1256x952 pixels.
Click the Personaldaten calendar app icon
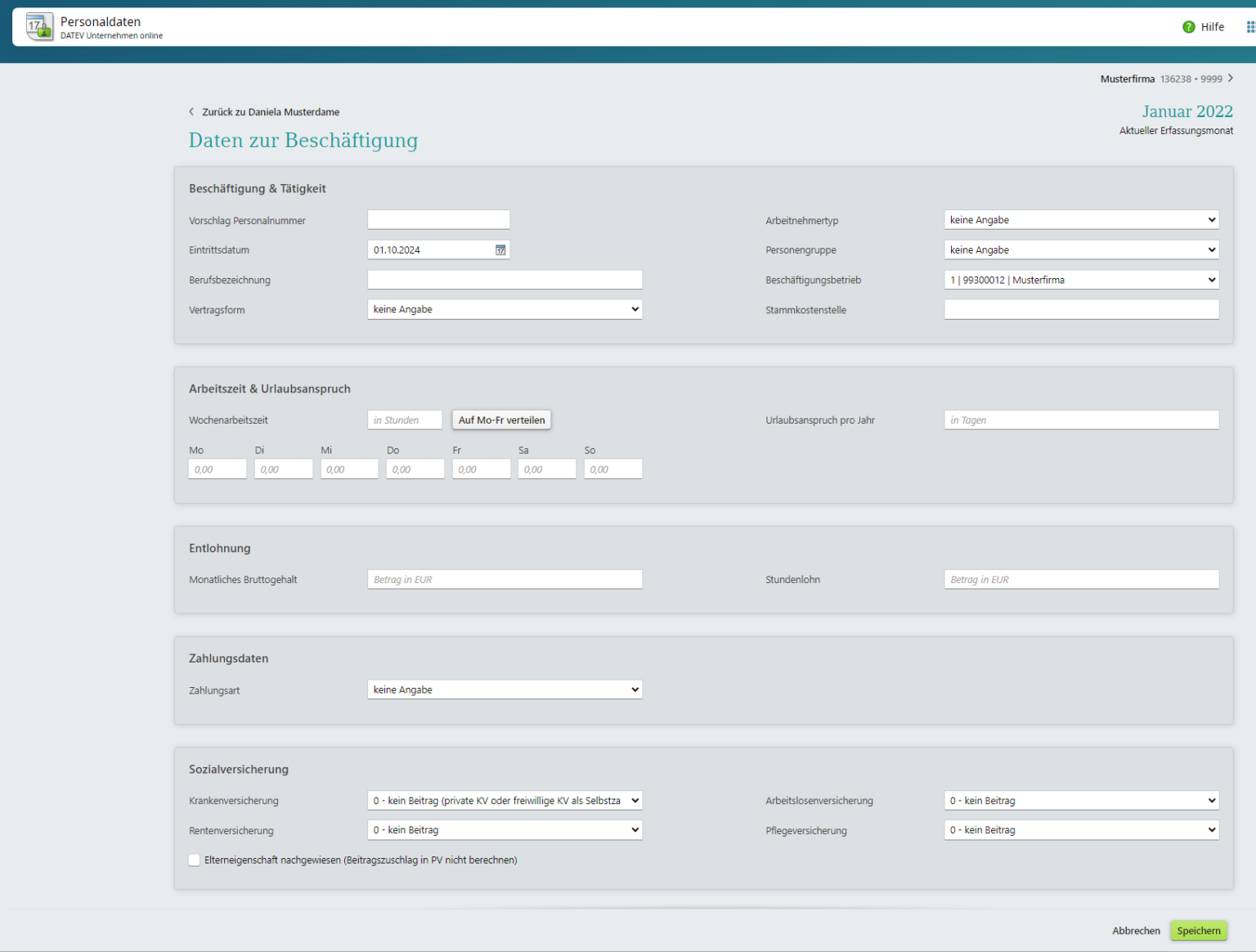pos(39,27)
